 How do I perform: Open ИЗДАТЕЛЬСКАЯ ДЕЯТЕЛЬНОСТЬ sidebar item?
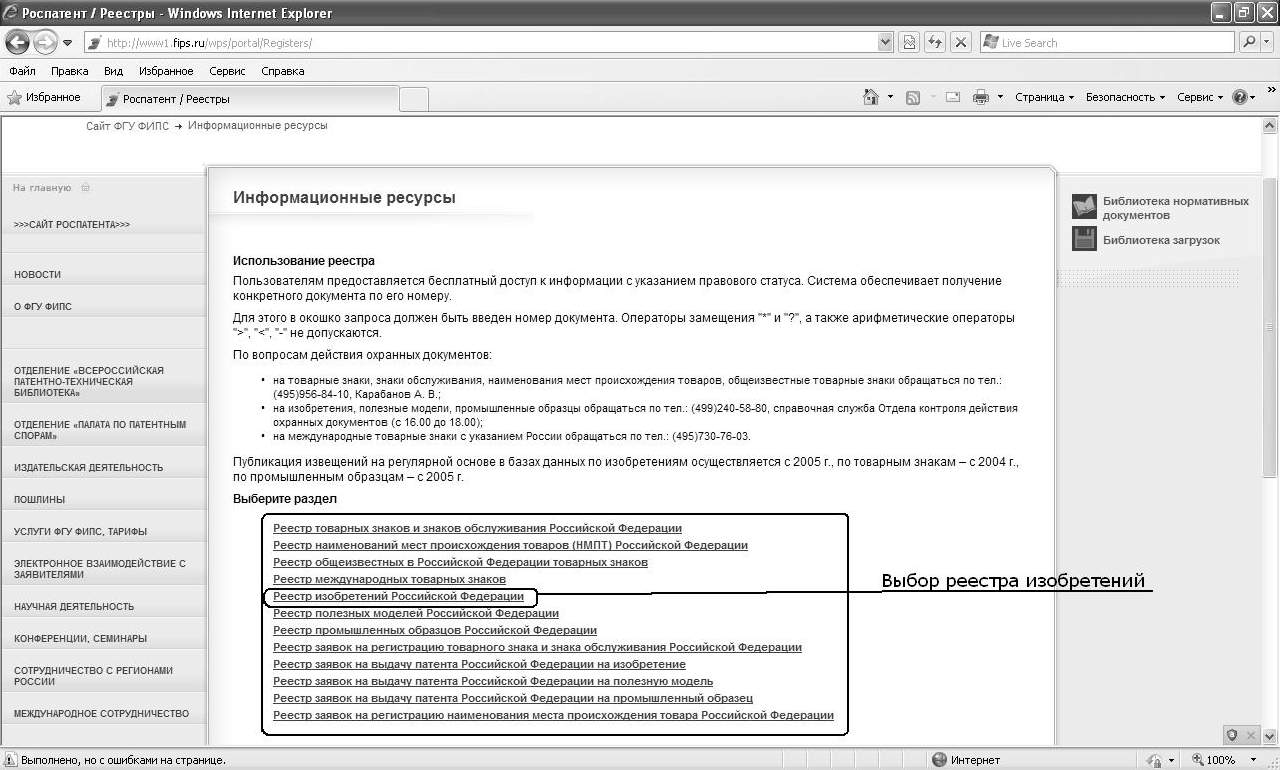(88, 468)
